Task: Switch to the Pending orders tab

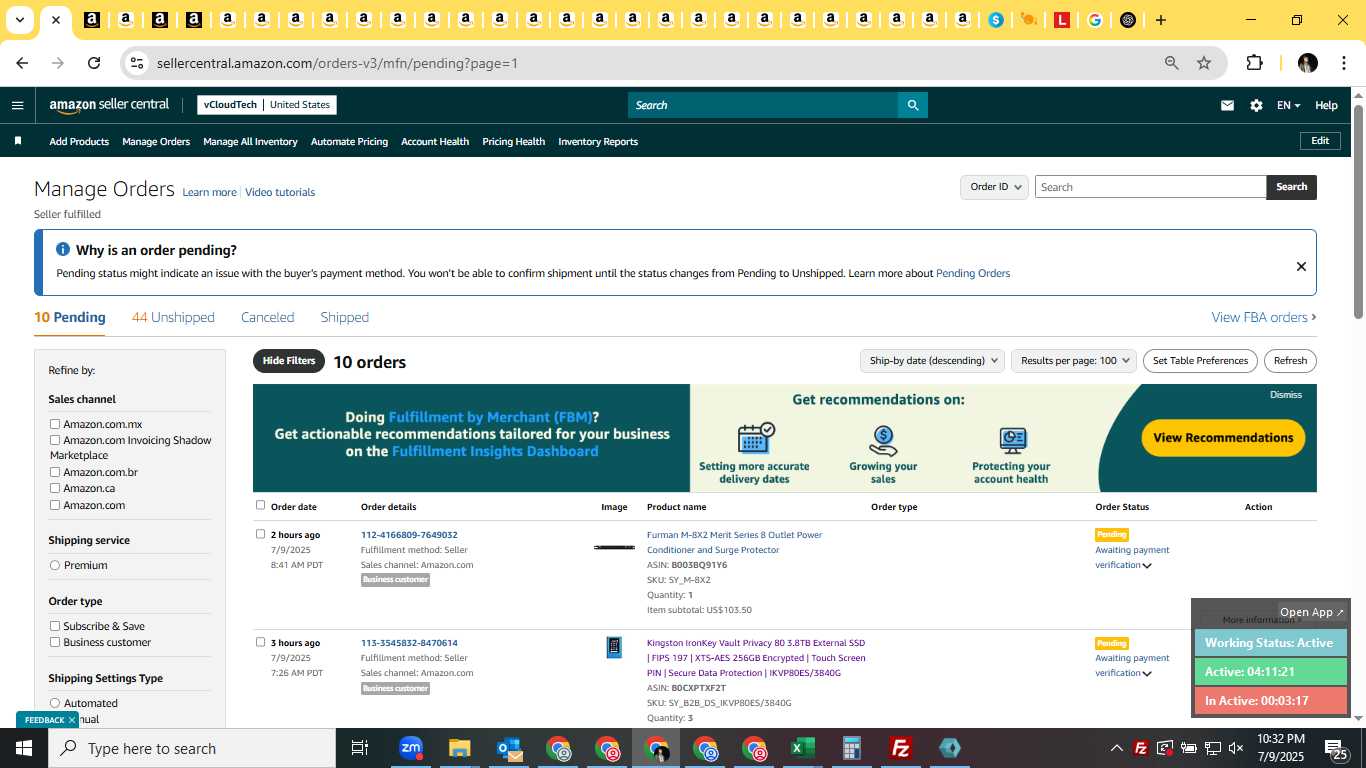Action: (x=69, y=317)
